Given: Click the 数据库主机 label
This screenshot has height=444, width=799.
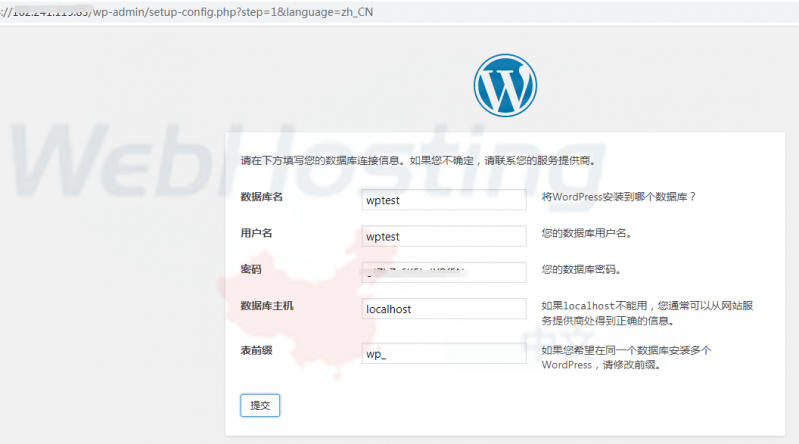Looking at the screenshot, I should pyautogui.click(x=266, y=306).
